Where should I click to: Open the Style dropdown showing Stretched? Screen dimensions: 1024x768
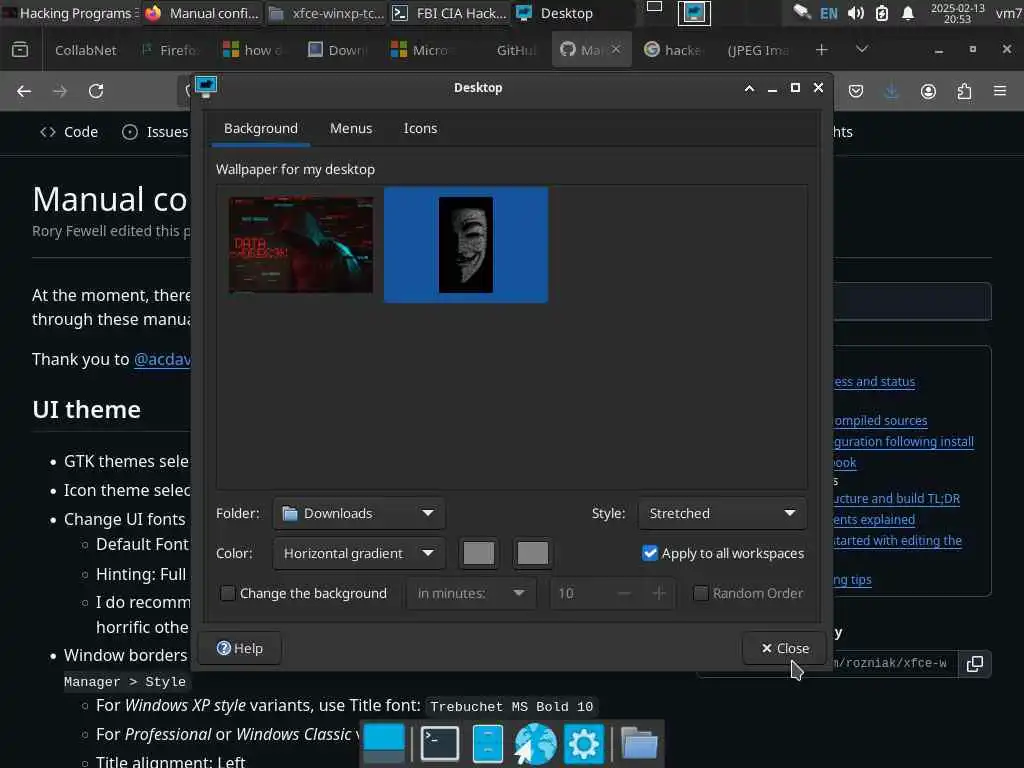(722, 513)
